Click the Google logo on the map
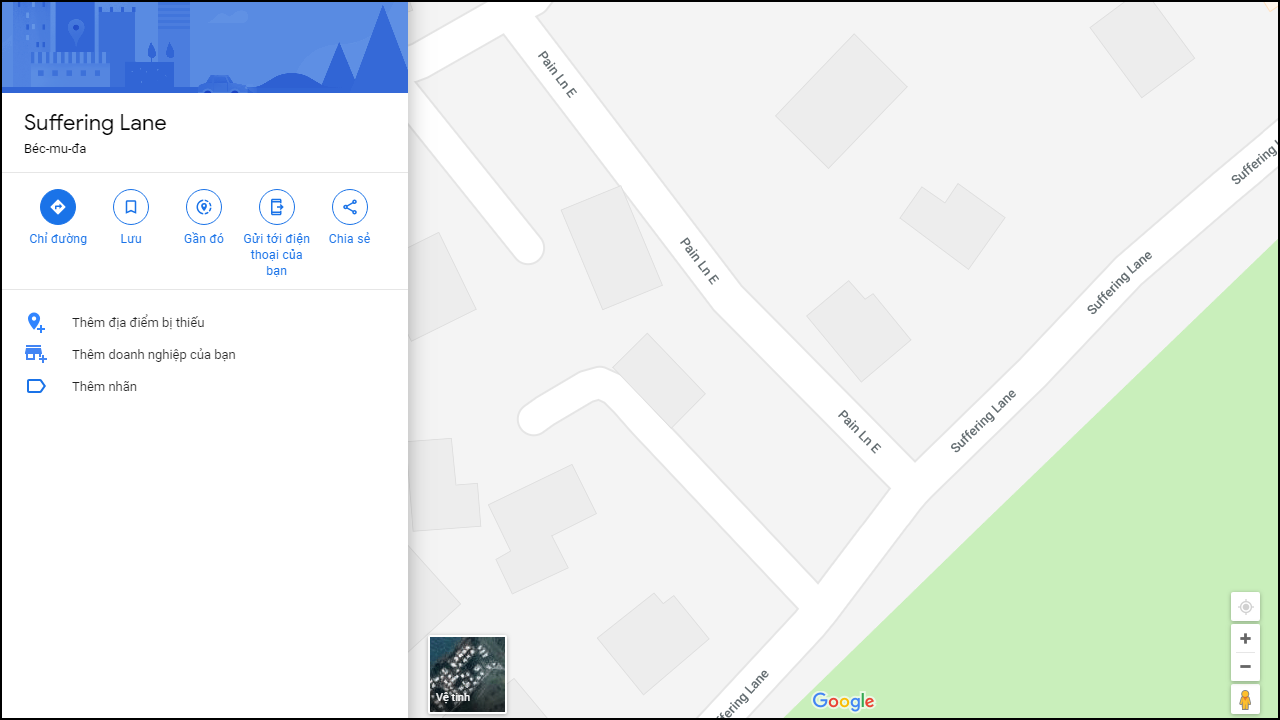Viewport: 1280px width, 720px height. click(843, 702)
